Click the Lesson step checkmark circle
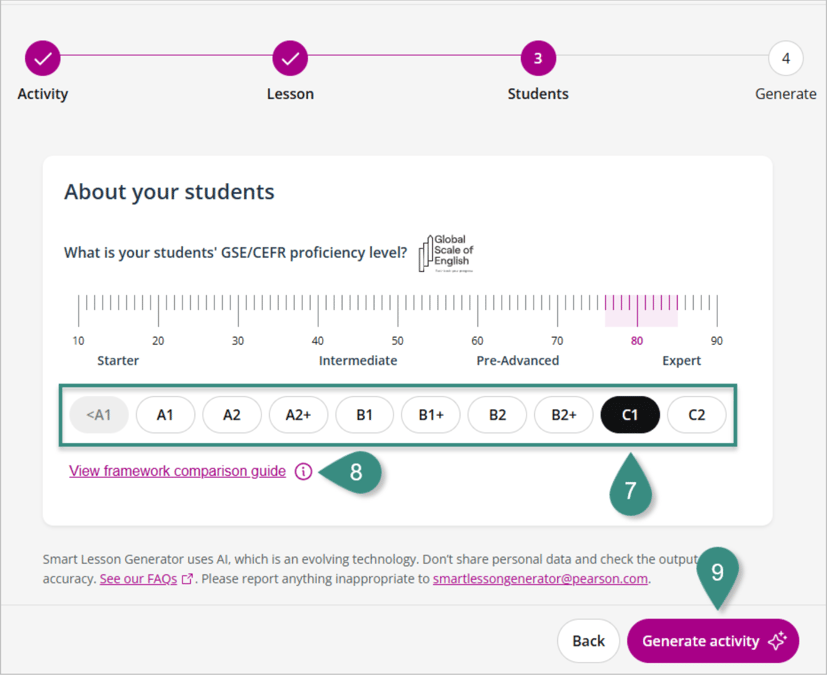Viewport: 827px width, 677px height. 290,59
